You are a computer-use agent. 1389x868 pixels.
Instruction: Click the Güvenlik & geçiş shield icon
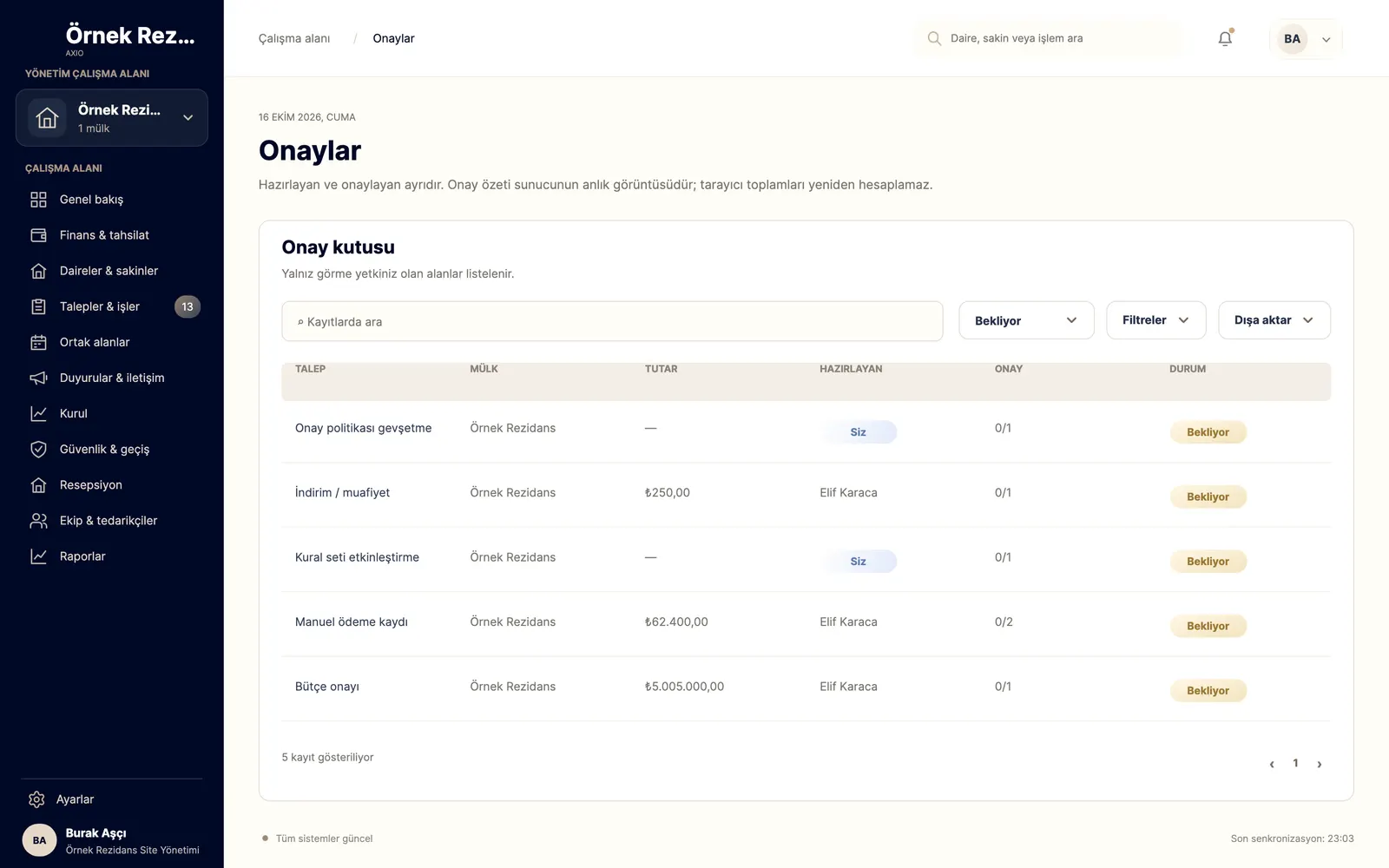38,449
